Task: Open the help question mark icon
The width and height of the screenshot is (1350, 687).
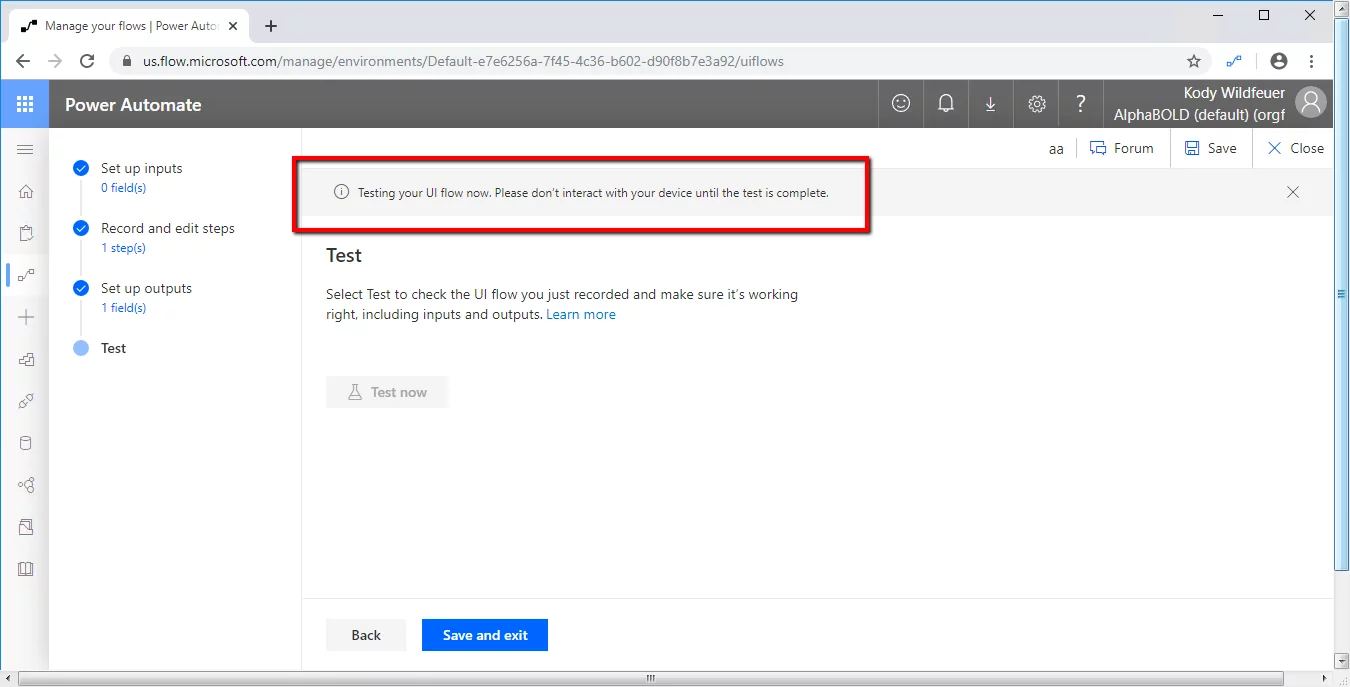Action: pyautogui.click(x=1080, y=104)
